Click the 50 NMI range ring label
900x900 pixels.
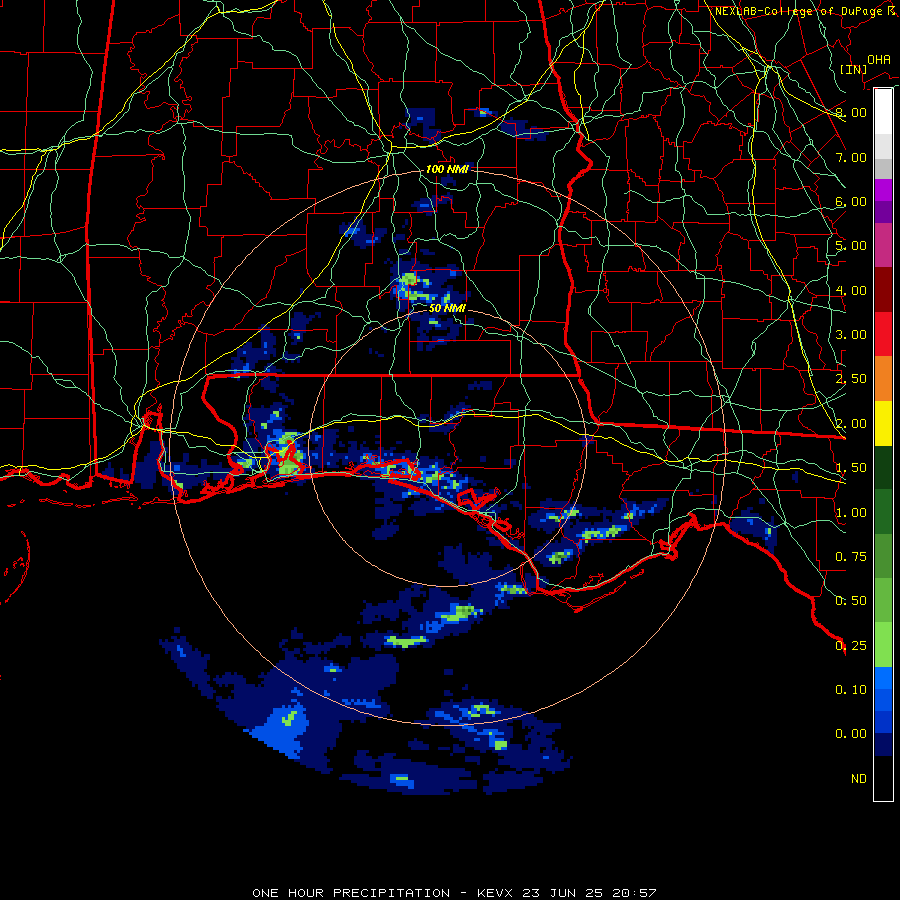pos(447,308)
